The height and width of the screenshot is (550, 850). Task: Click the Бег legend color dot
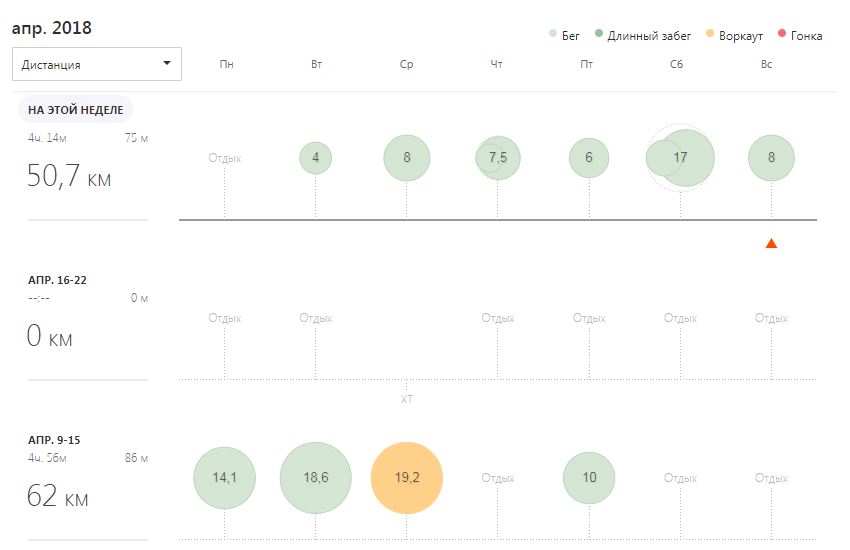pyautogui.click(x=553, y=34)
